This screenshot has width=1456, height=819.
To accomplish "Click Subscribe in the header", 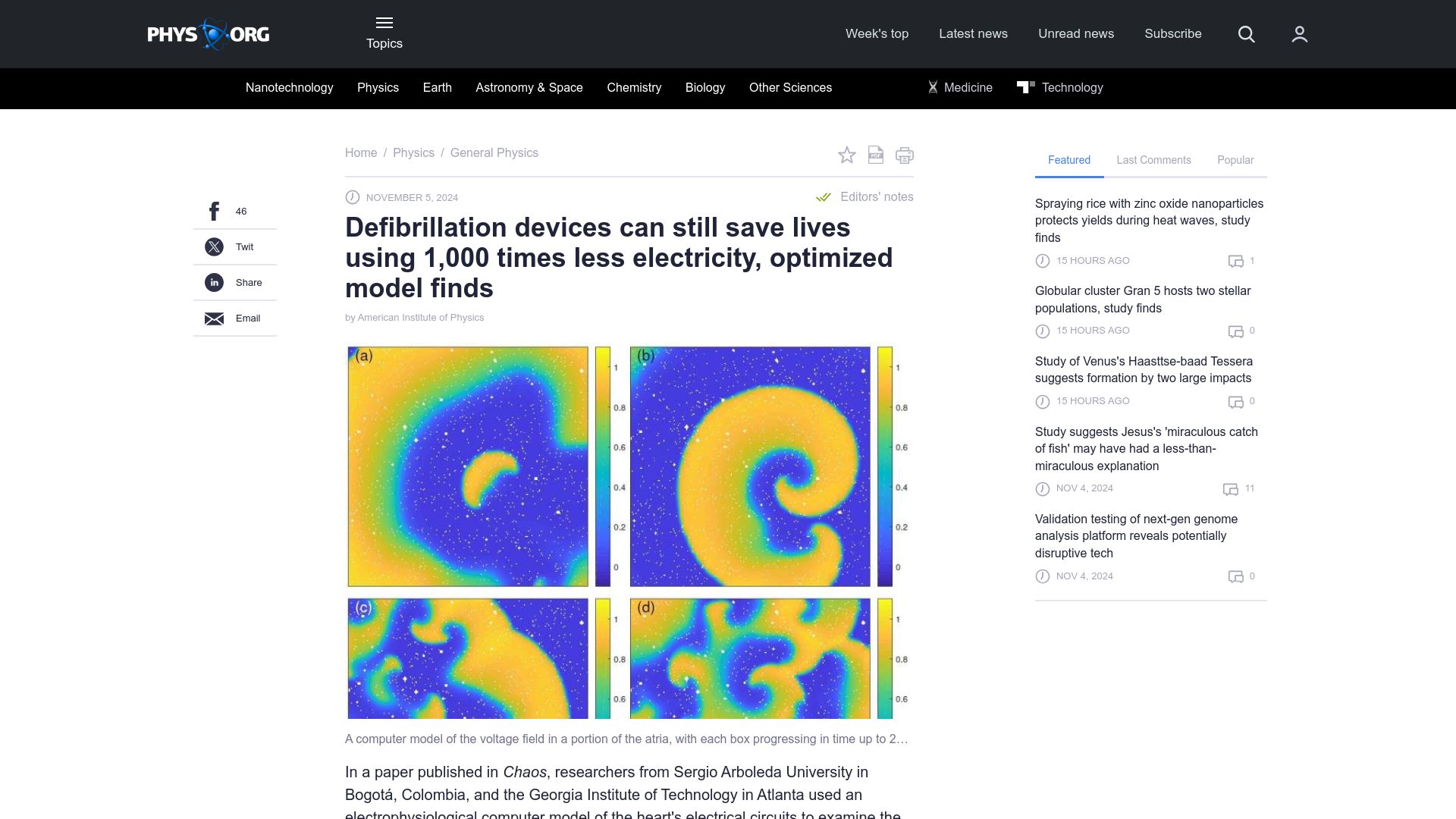I will 1173,33.
